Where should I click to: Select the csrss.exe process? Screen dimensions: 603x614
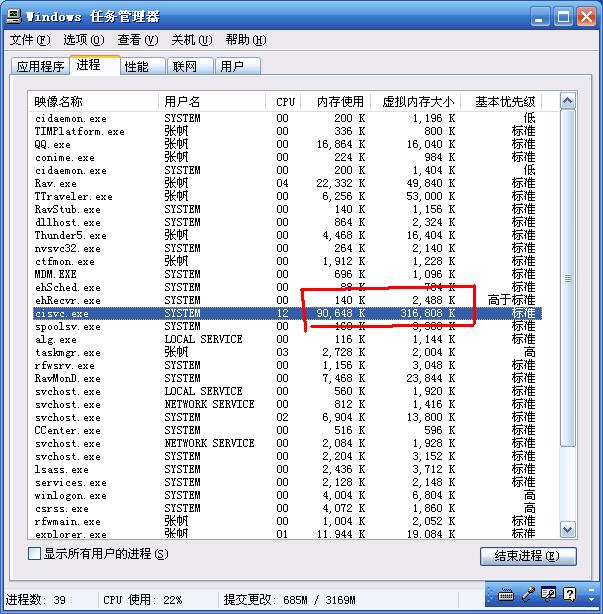click(x=287, y=508)
